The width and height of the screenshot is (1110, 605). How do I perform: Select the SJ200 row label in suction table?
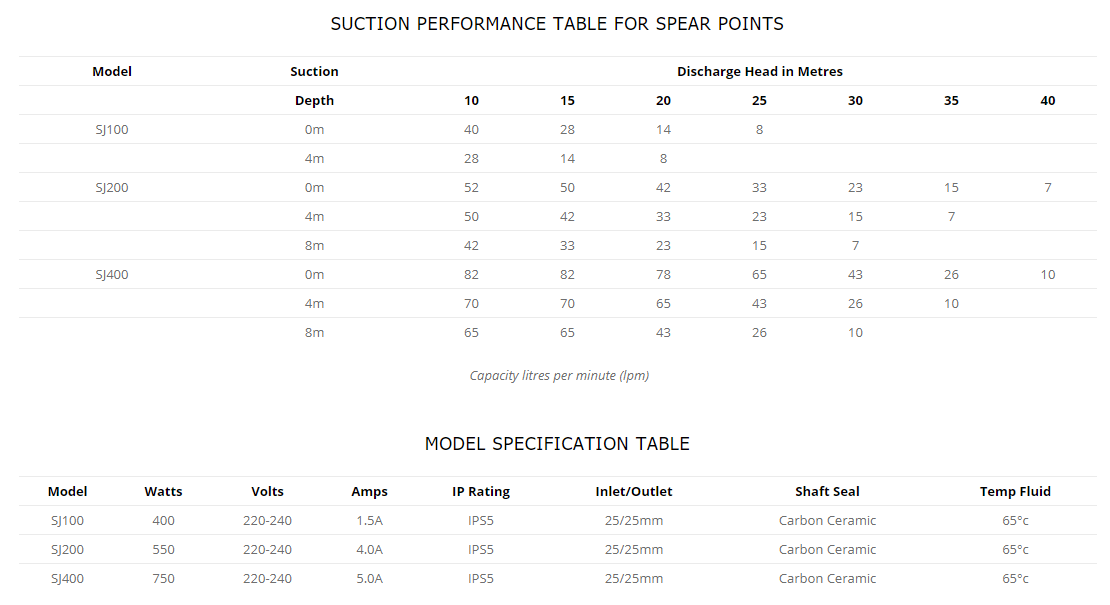coord(111,187)
